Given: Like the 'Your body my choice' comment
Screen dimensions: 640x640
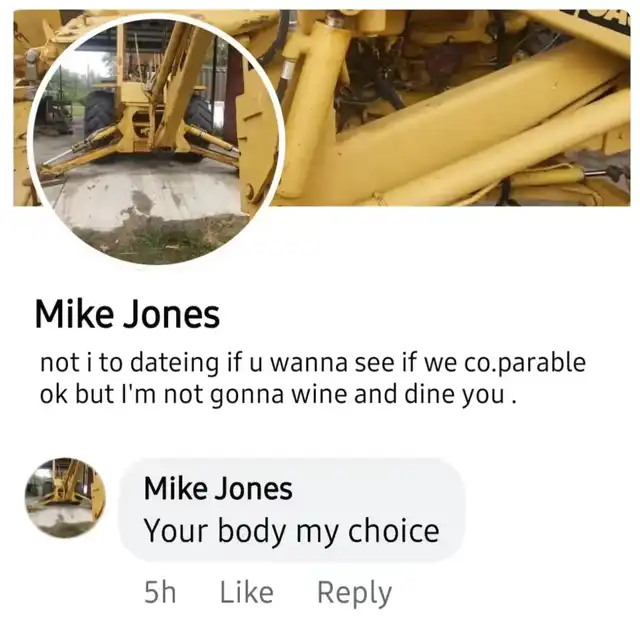Looking at the screenshot, I should (247, 592).
